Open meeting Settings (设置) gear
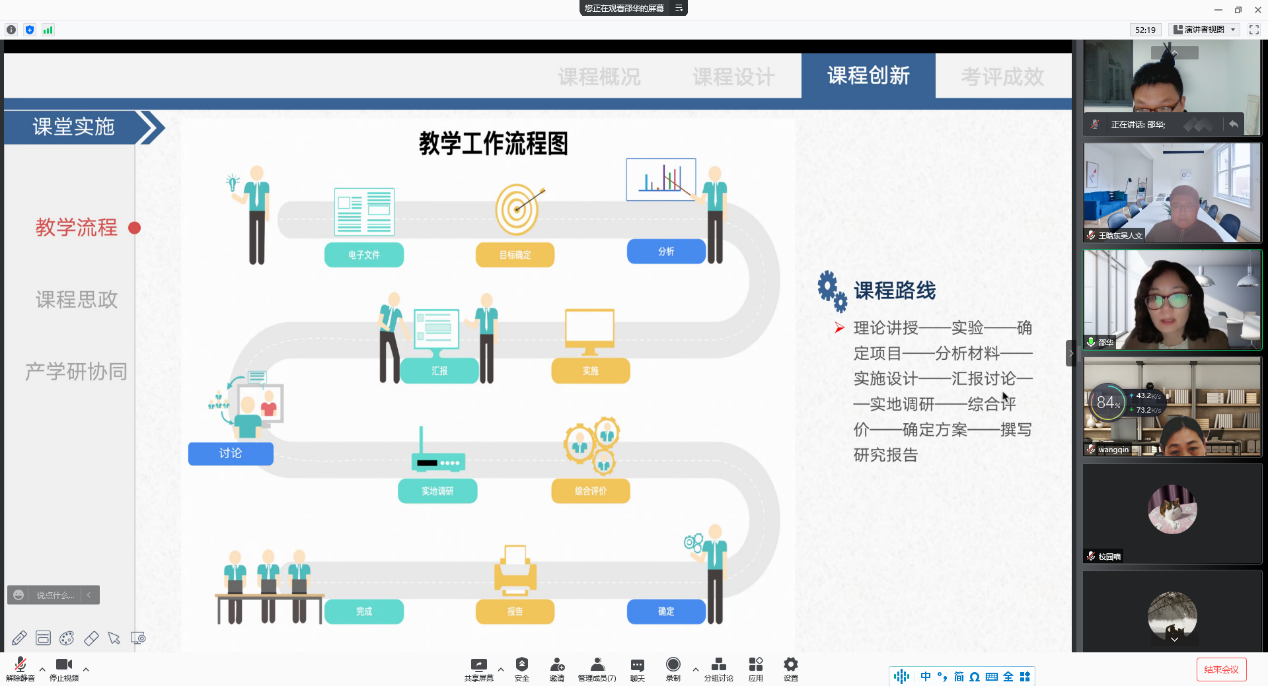This screenshot has height=686, width=1268. pos(790,668)
